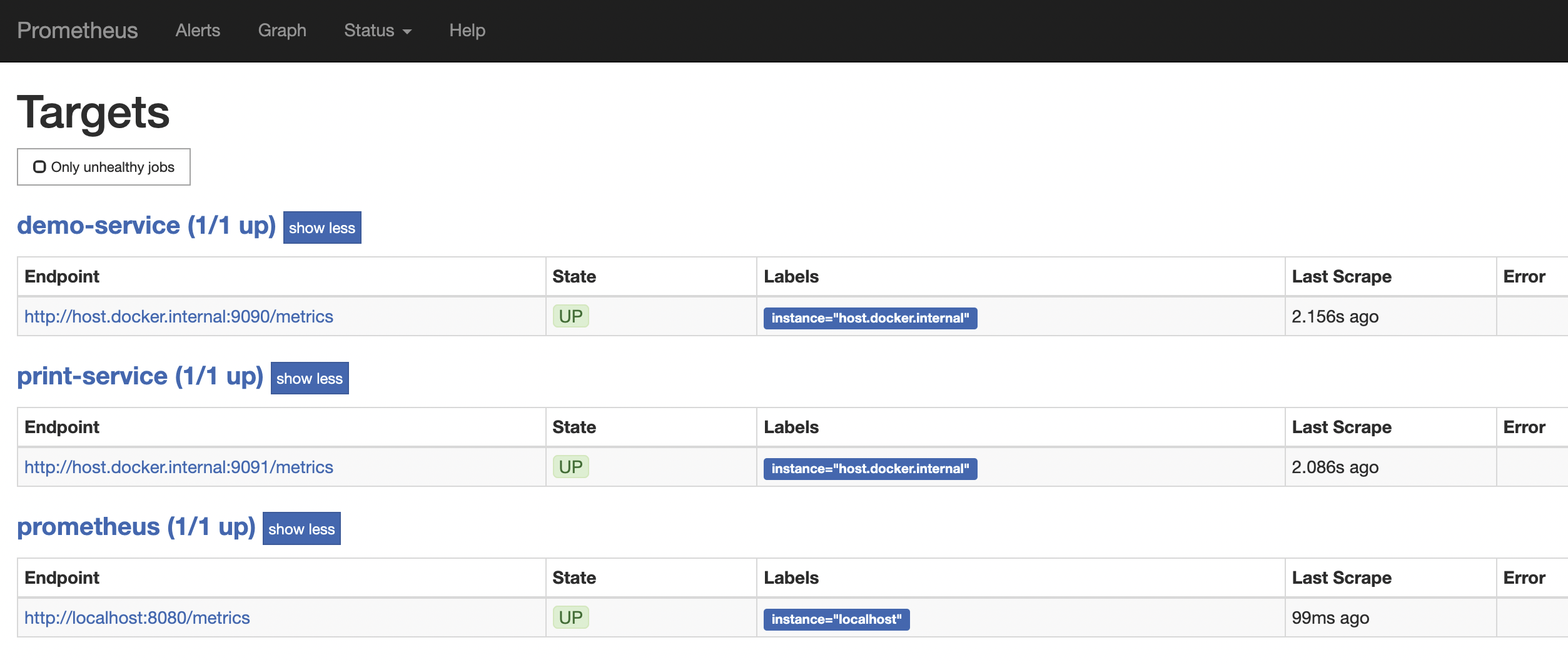1568x665 pixels.
Task: Select the UP state badge for demo-service
Action: (570, 316)
